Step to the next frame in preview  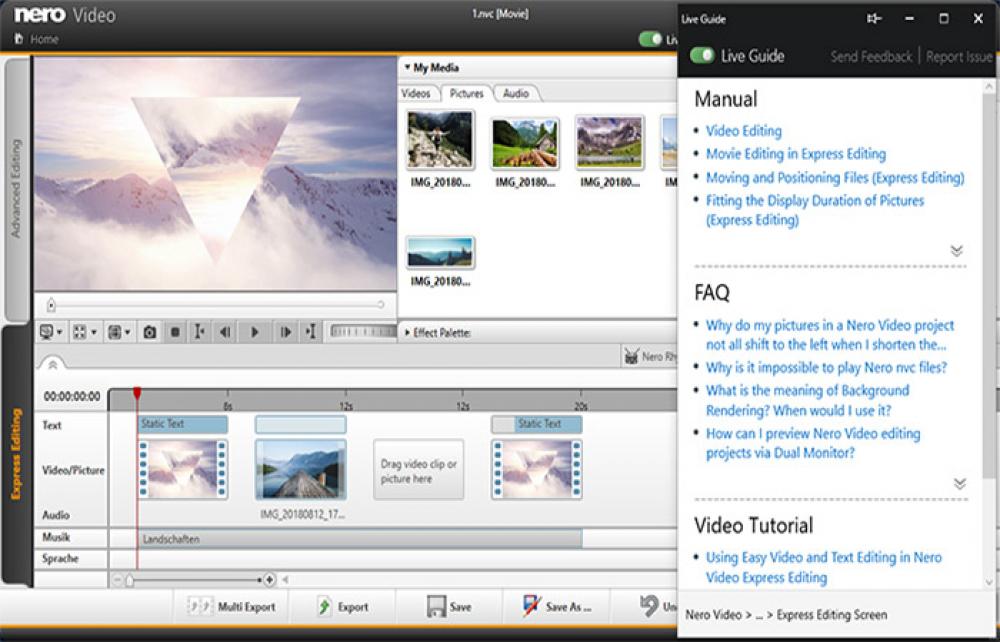point(286,329)
